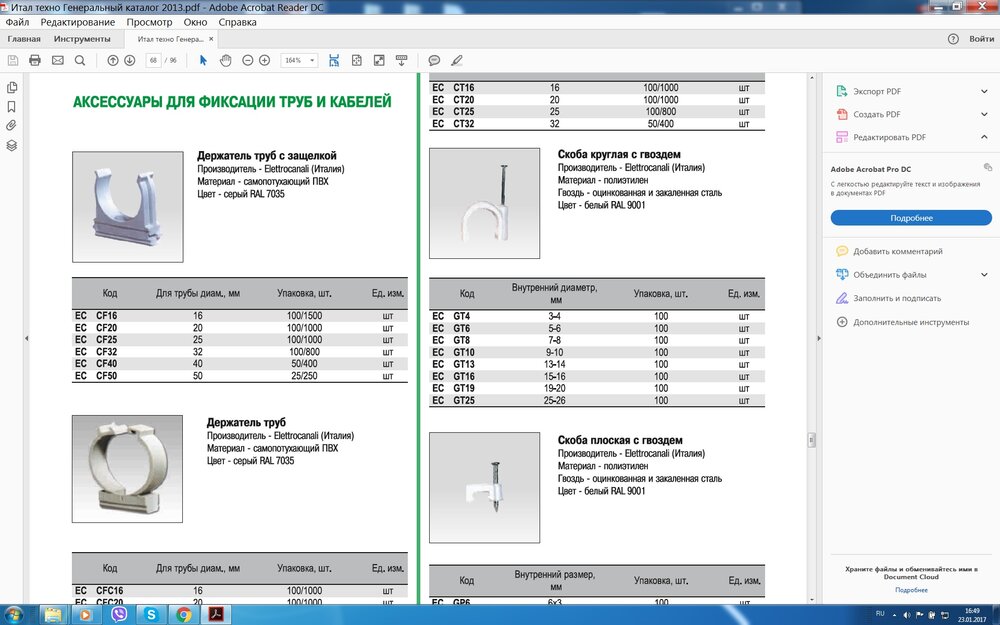Switch to the Главная tab
The image size is (1000, 625).
point(24,39)
